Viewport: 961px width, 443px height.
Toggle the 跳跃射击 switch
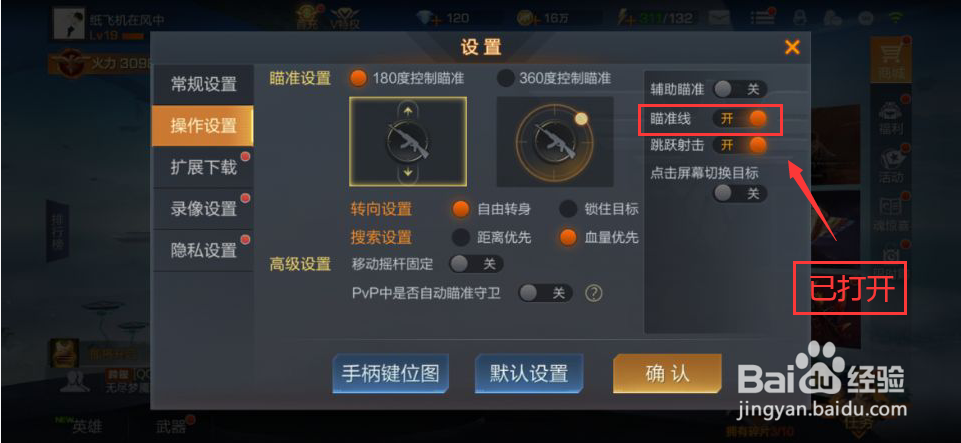pos(740,145)
